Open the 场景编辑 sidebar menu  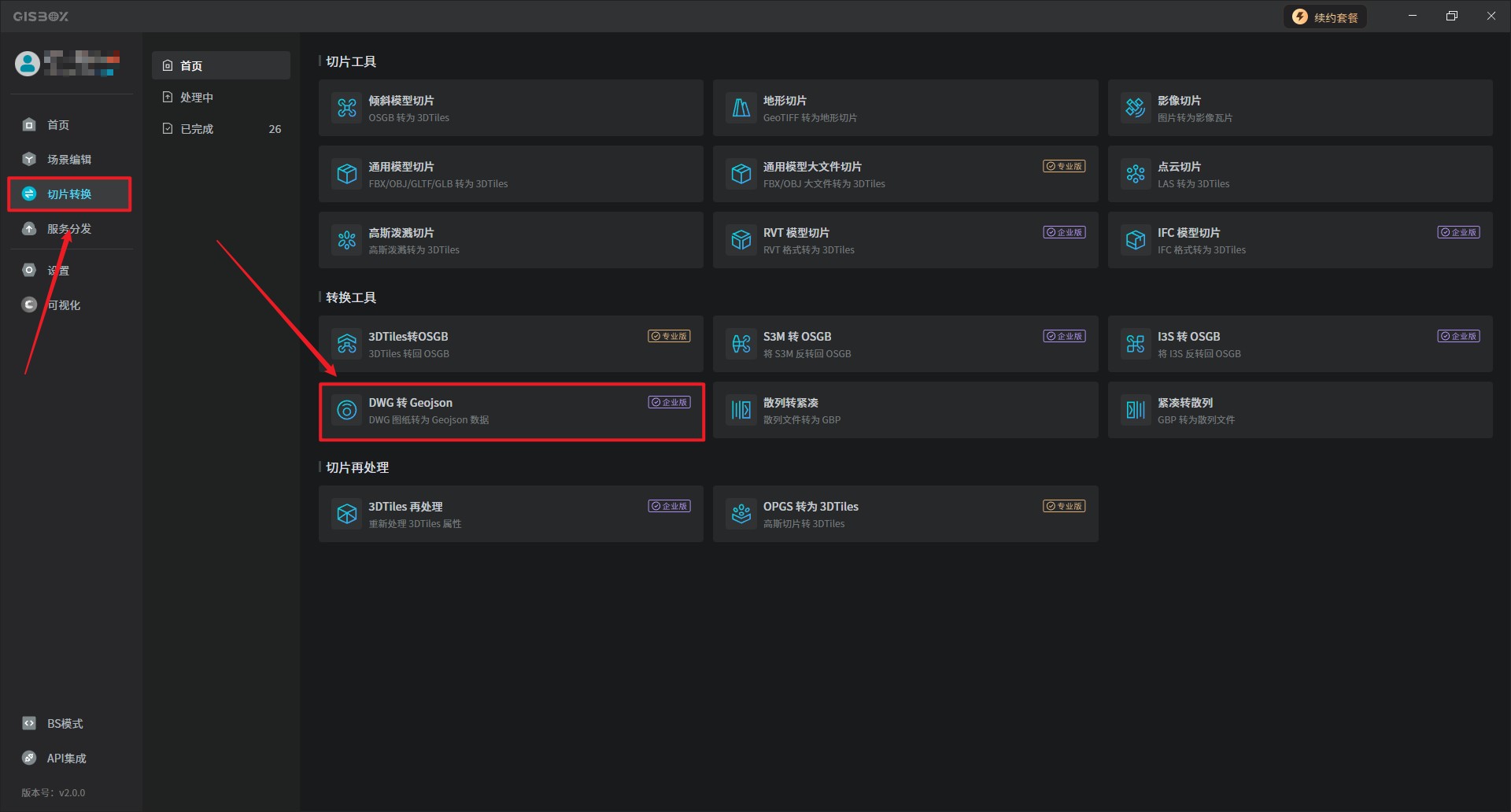click(69, 160)
